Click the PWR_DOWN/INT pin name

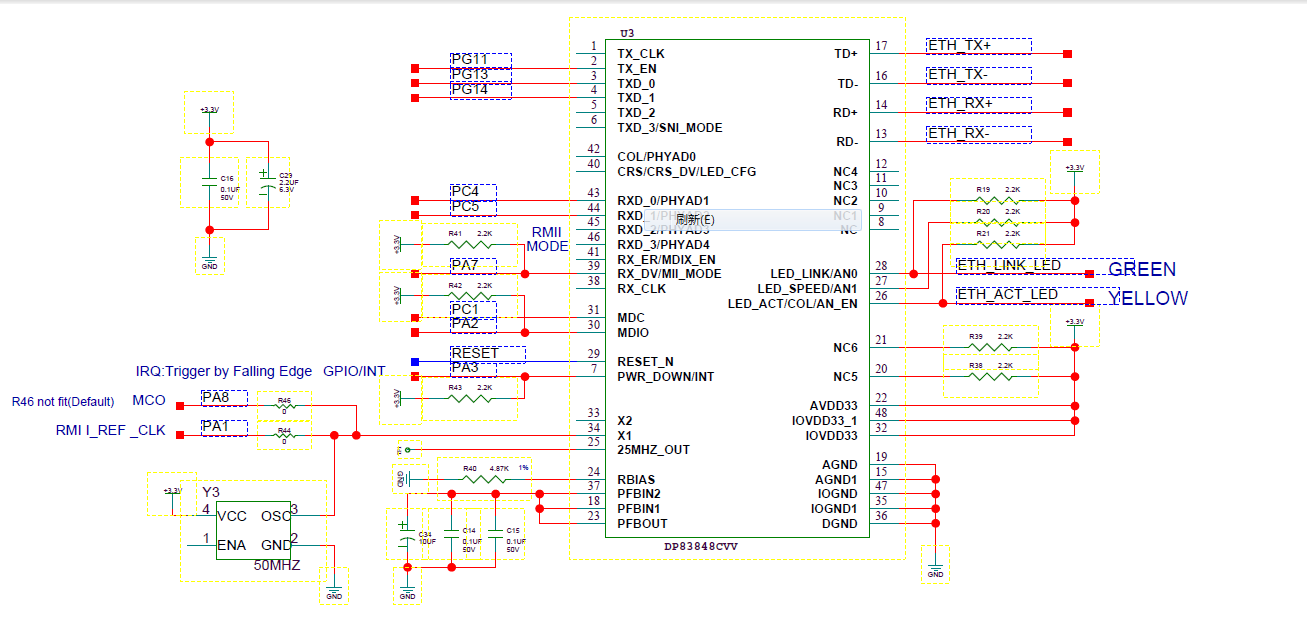point(665,377)
